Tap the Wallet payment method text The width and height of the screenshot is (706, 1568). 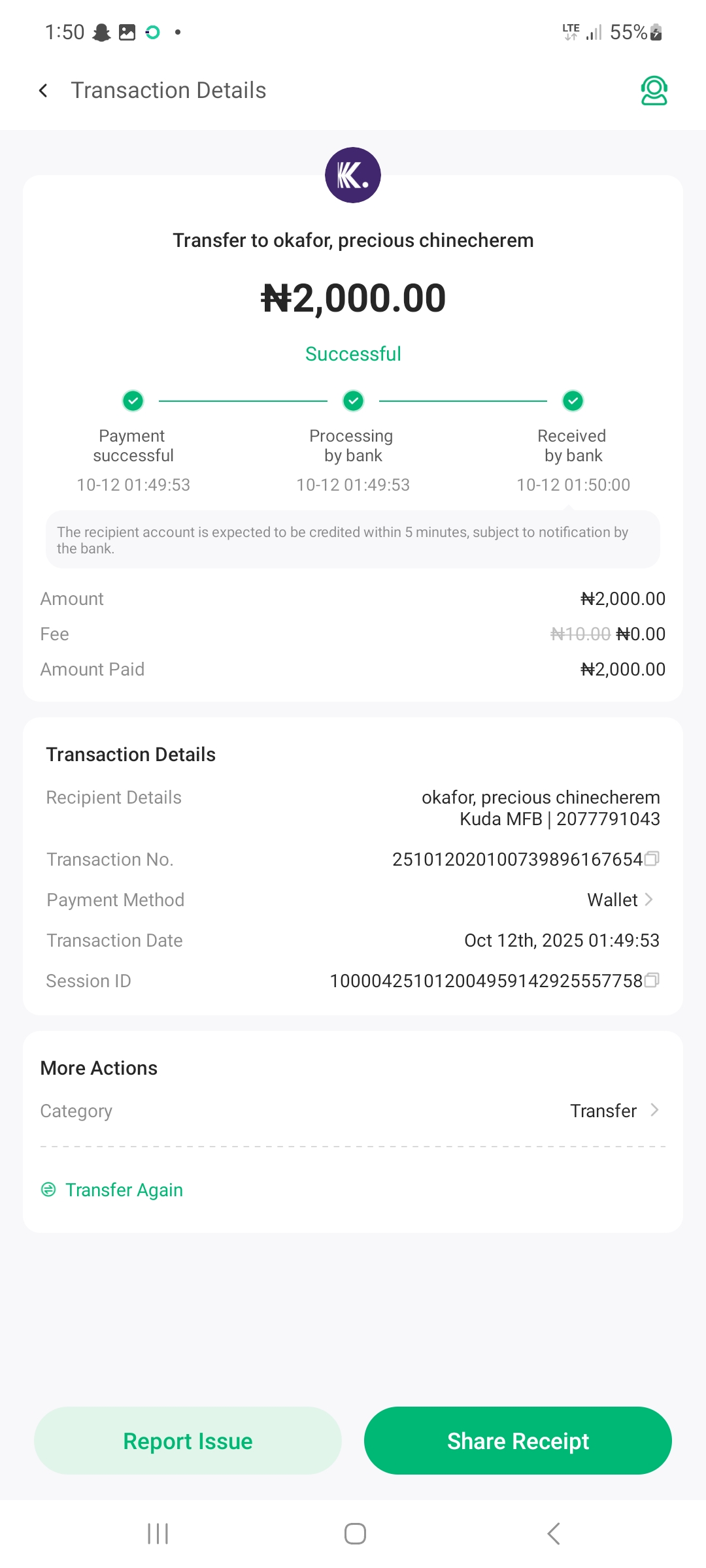pos(612,900)
